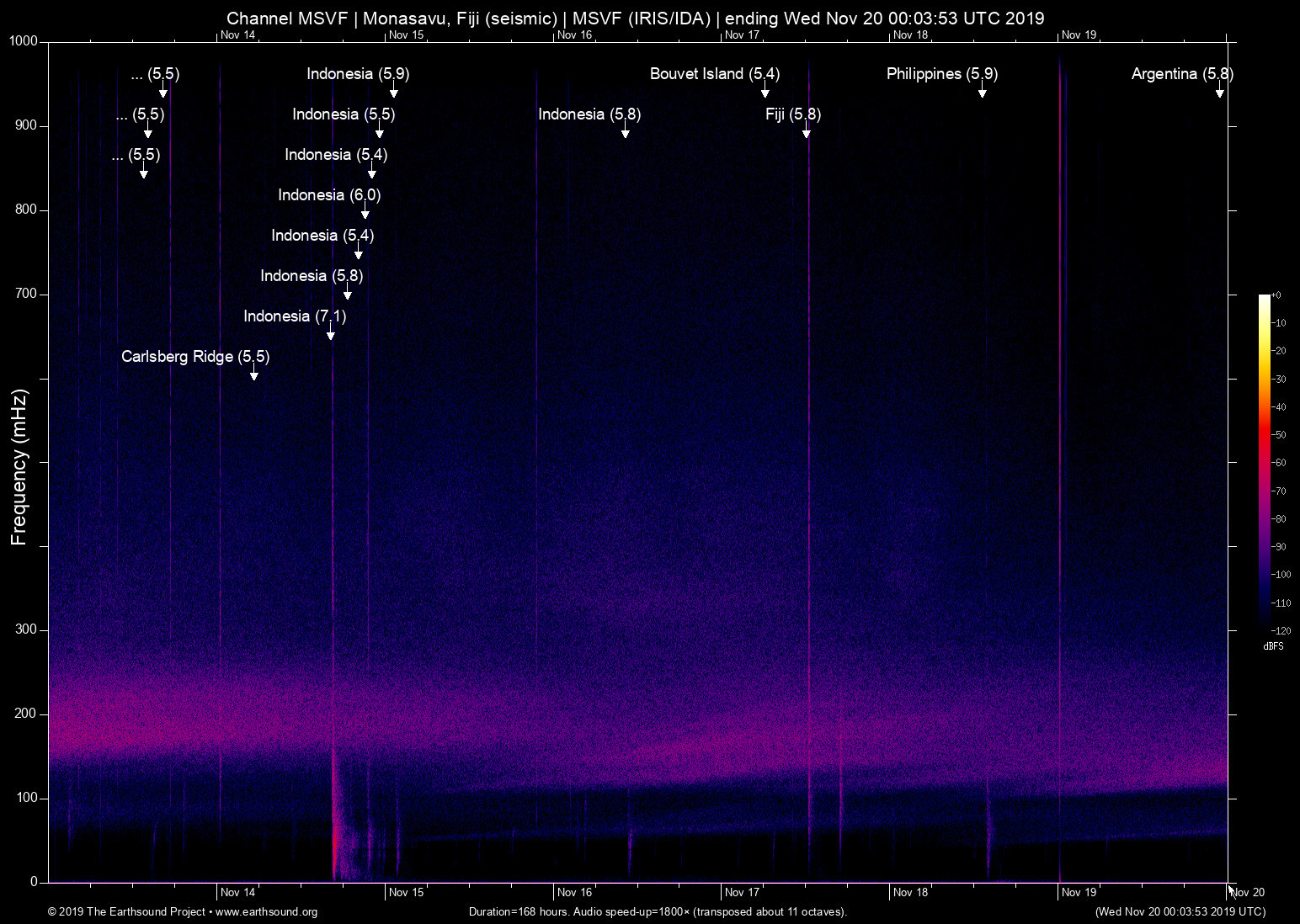Click the Nov 18 label on top axis
The width and height of the screenshot is (1300, 924).
[910, 35]
